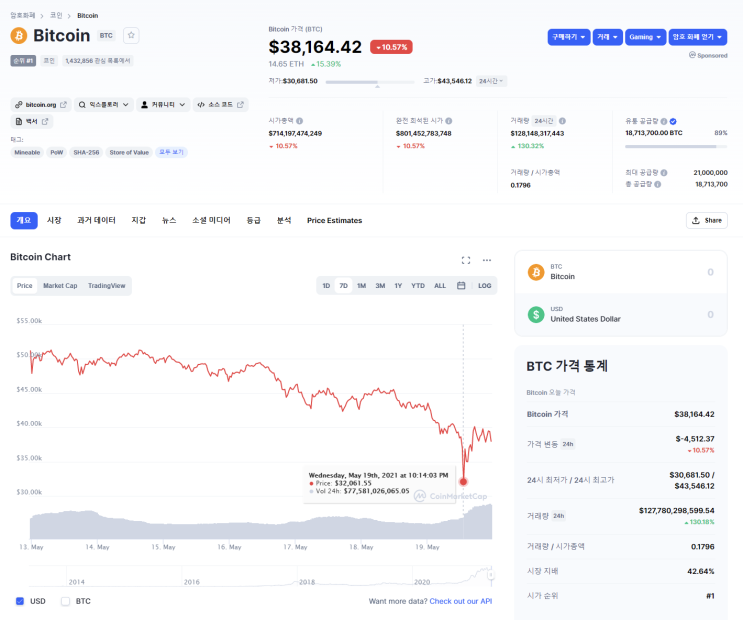Open the 등급 tab

click(254, 220)
